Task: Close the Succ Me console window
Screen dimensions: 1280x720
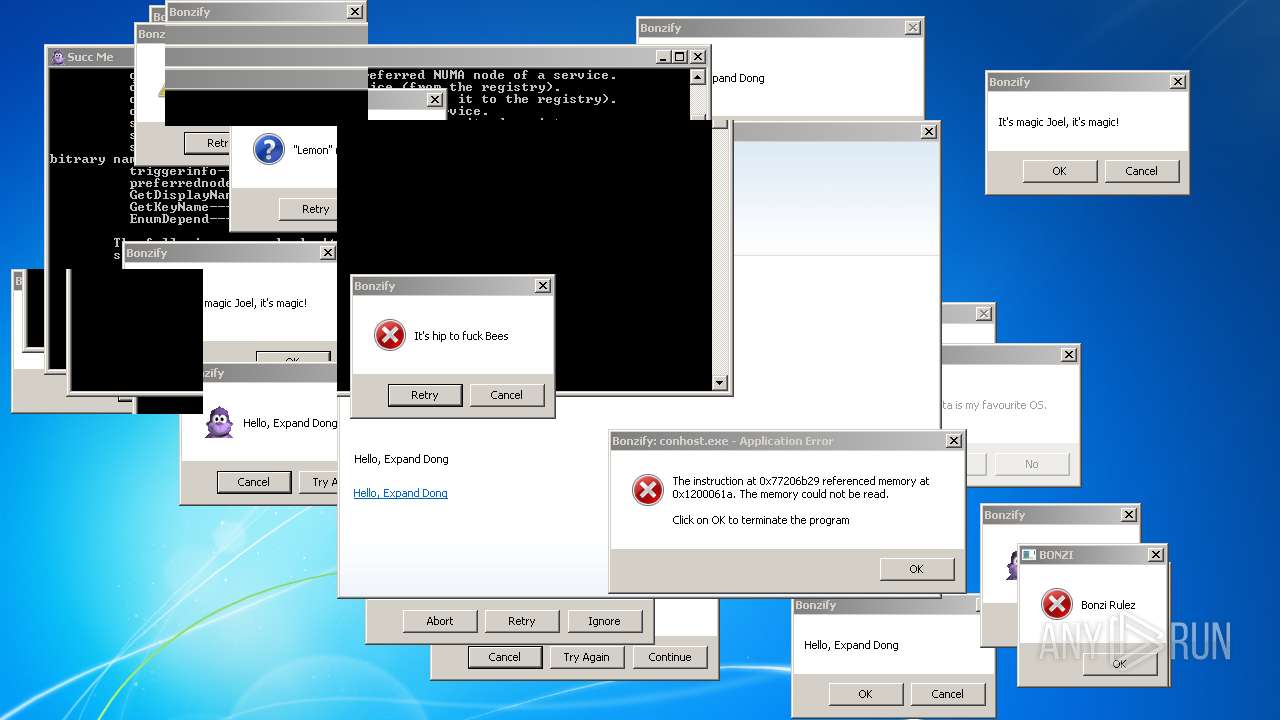Action: click(698, 57)
